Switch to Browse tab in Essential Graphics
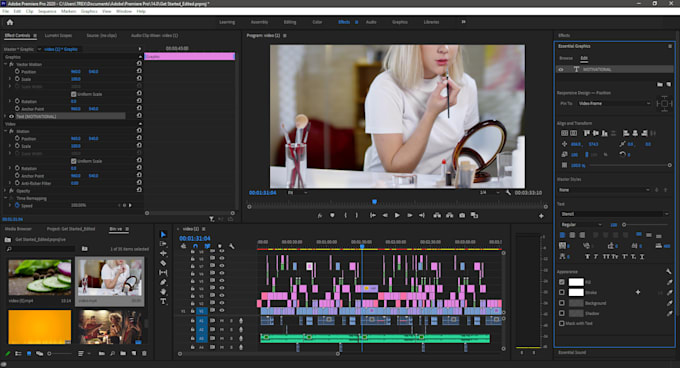 coord(566,58)
